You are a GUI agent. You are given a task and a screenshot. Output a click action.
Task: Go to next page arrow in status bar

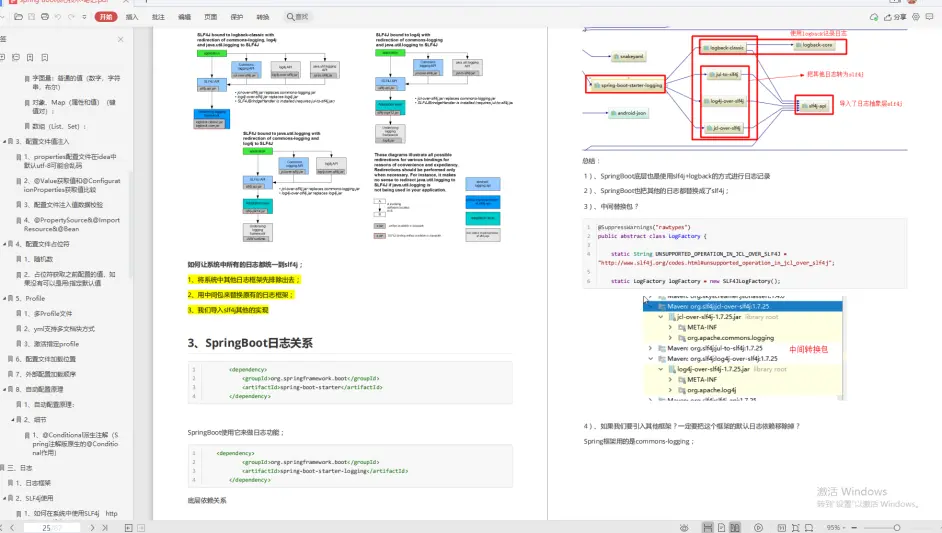click(x=92, y=528)
